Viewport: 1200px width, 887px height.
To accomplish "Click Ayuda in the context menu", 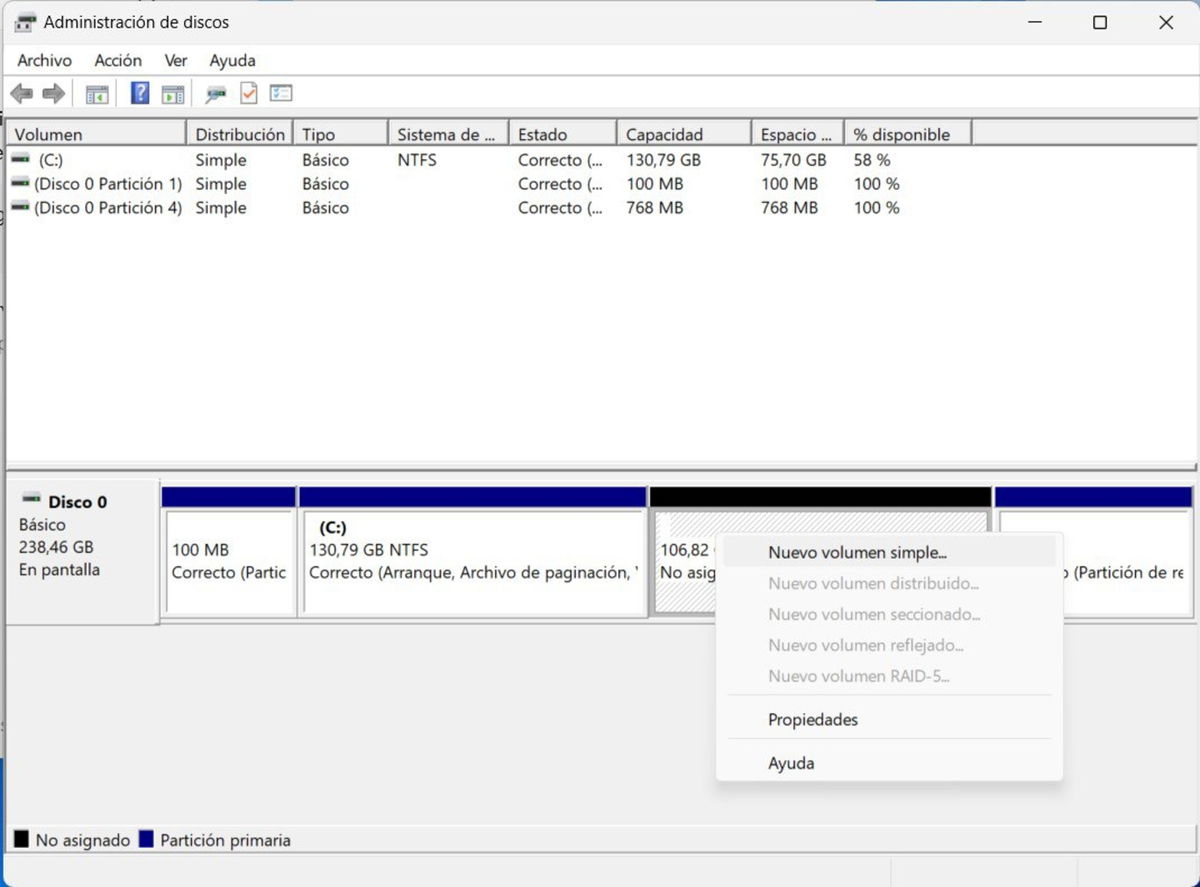I will pos(791,763).
